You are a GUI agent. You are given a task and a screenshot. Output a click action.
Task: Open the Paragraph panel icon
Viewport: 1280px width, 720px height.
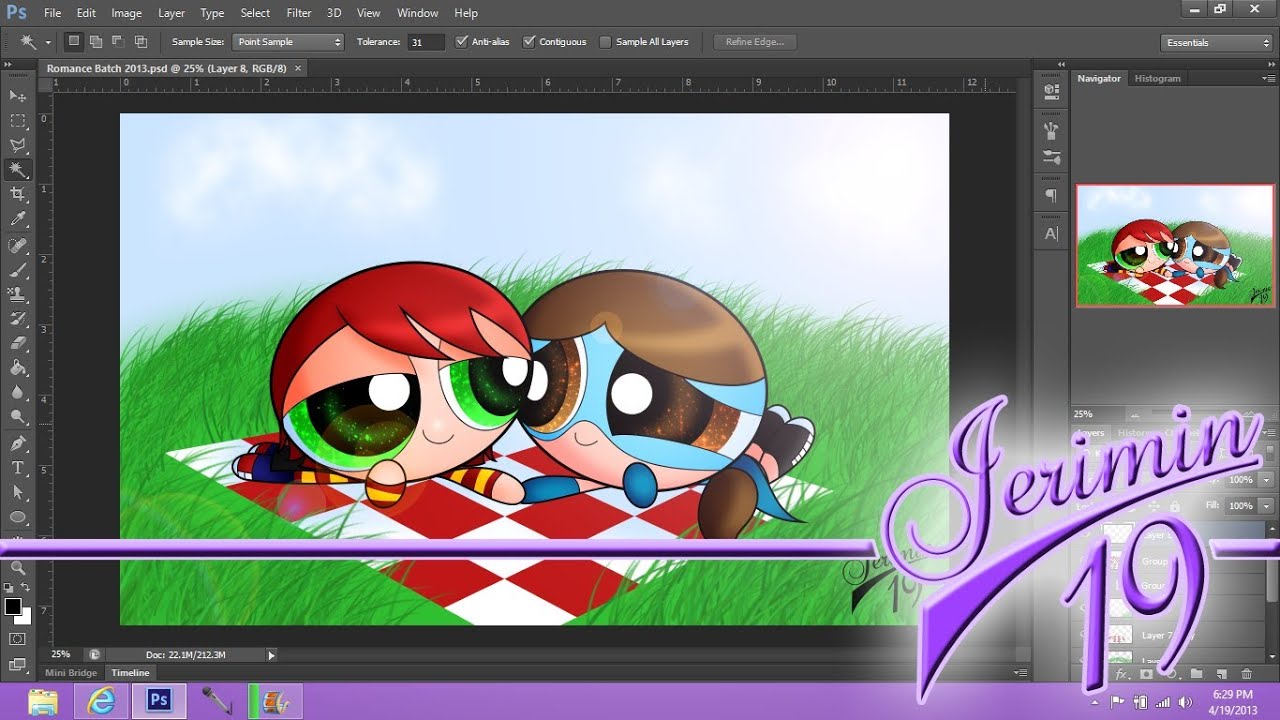[x=1051, y=195]
